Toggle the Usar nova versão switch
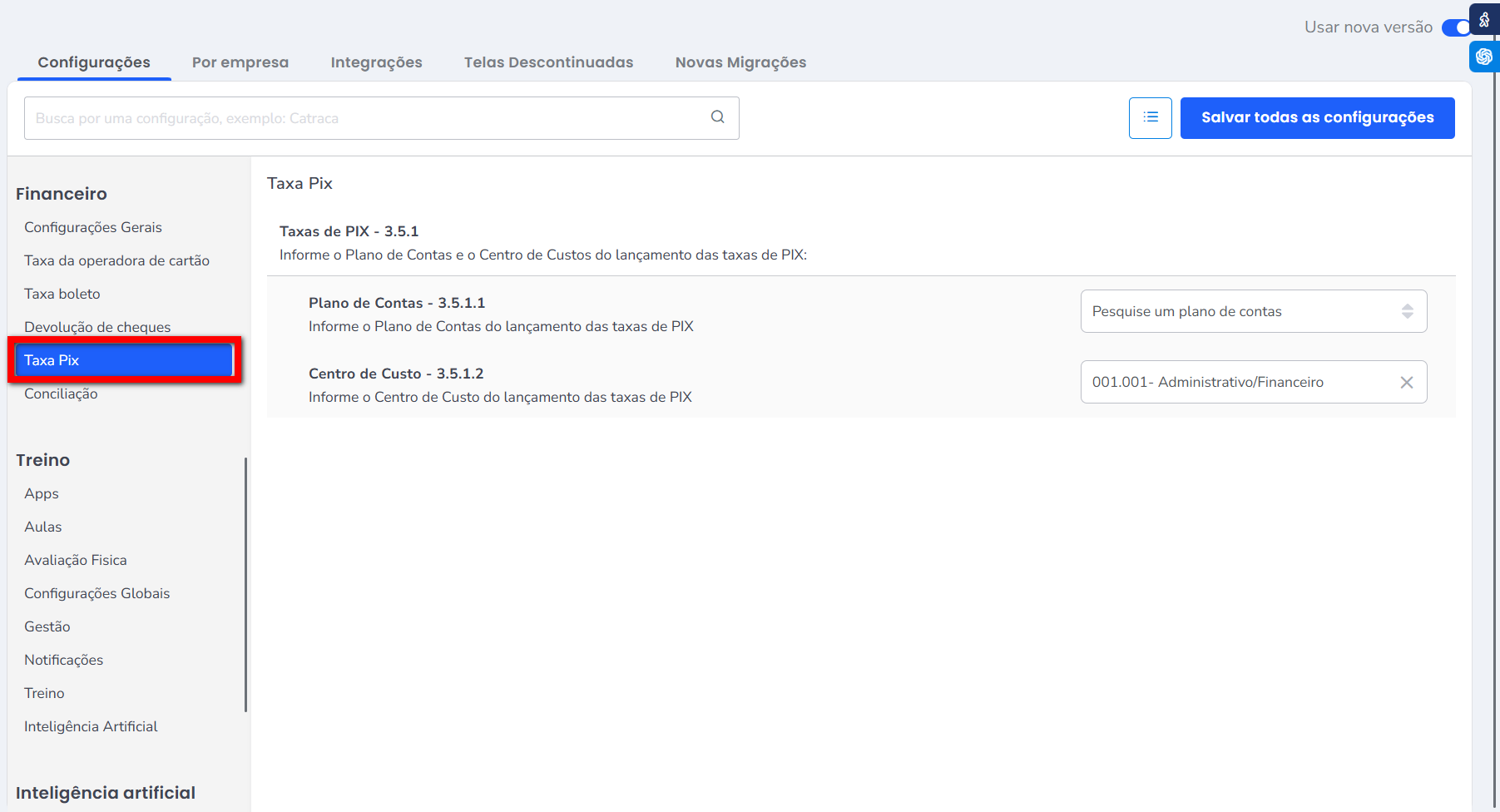 point(1455,27)
